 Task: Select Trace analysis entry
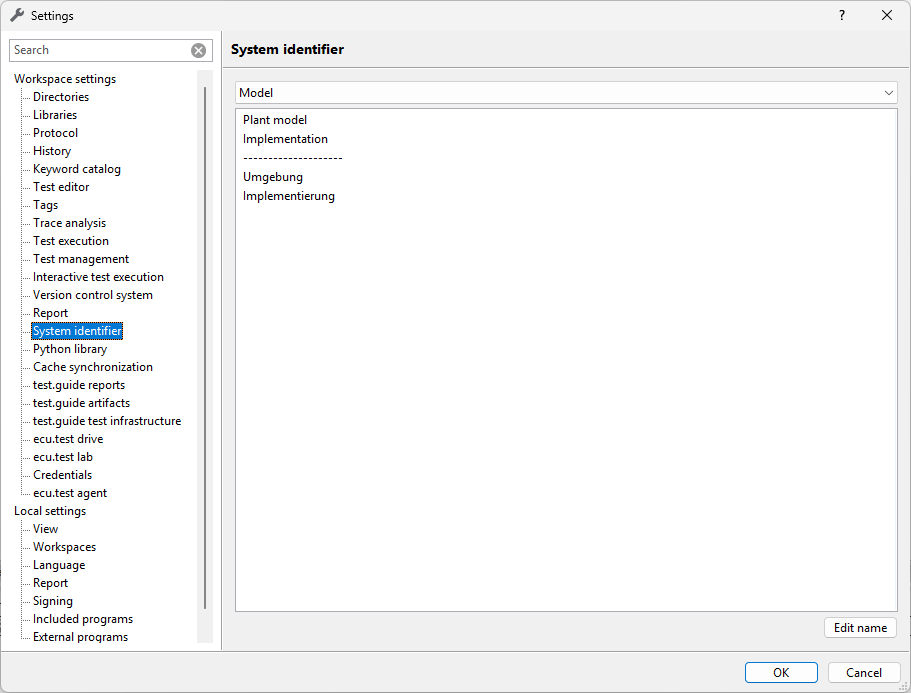(x=69, y=223)
